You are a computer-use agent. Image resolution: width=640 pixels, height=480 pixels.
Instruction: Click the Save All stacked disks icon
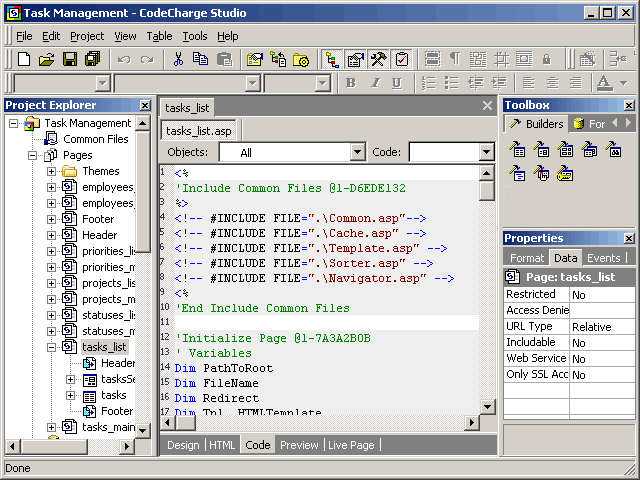click(x=93, y=60)
